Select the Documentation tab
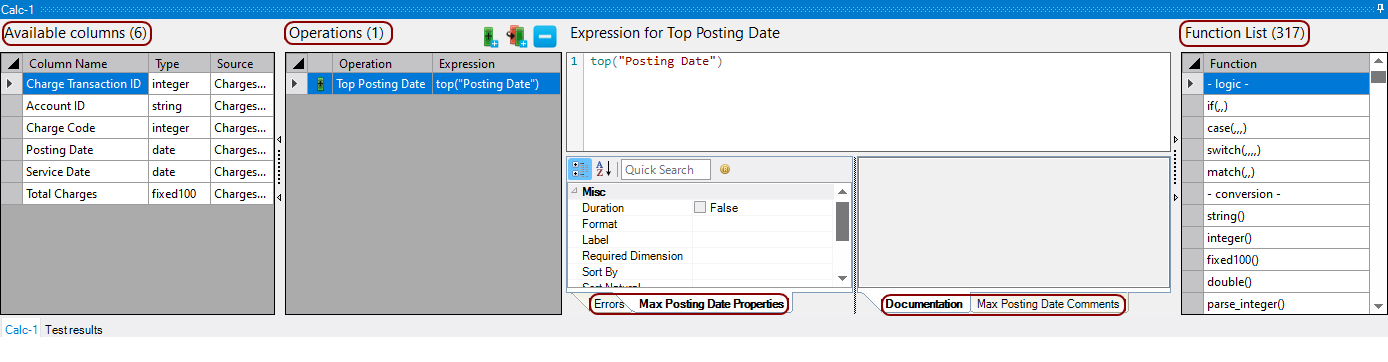Screen dimensions: 1388x362 (x=924, y=304)
